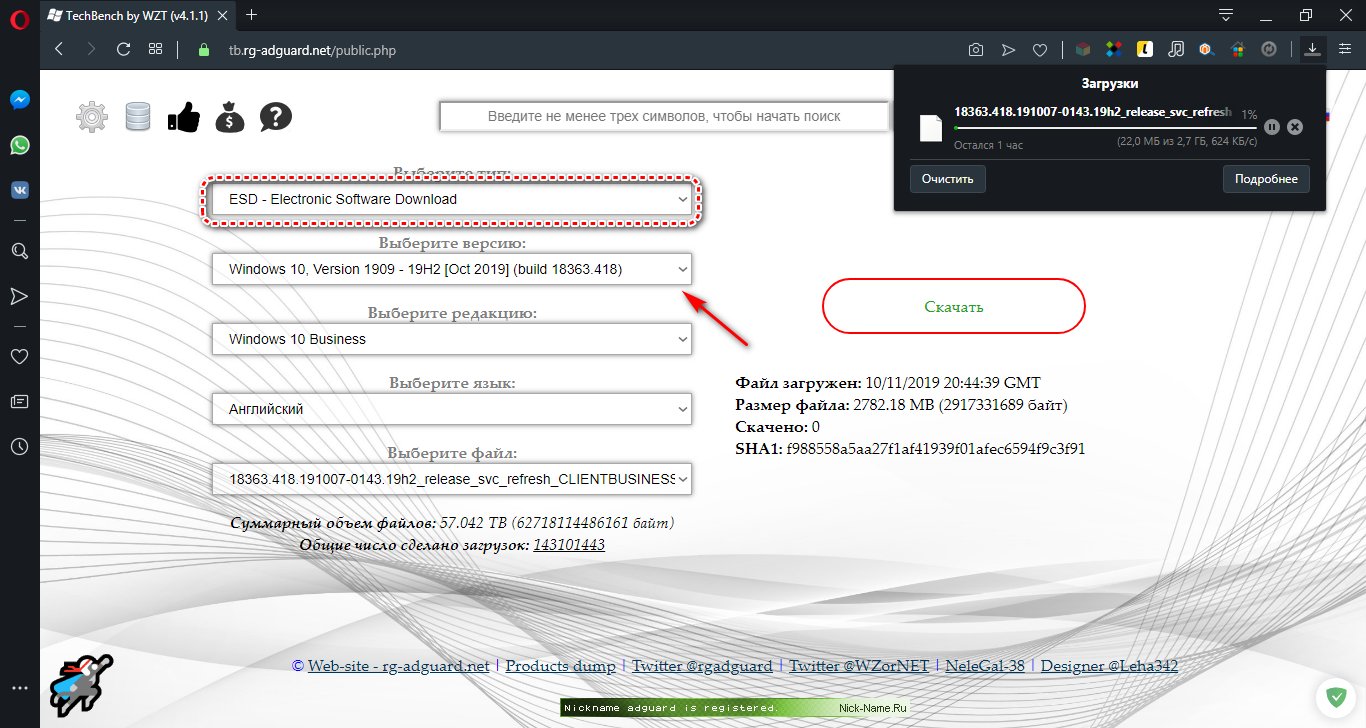
Task: Click the database icon on the page
Action: 137,117
